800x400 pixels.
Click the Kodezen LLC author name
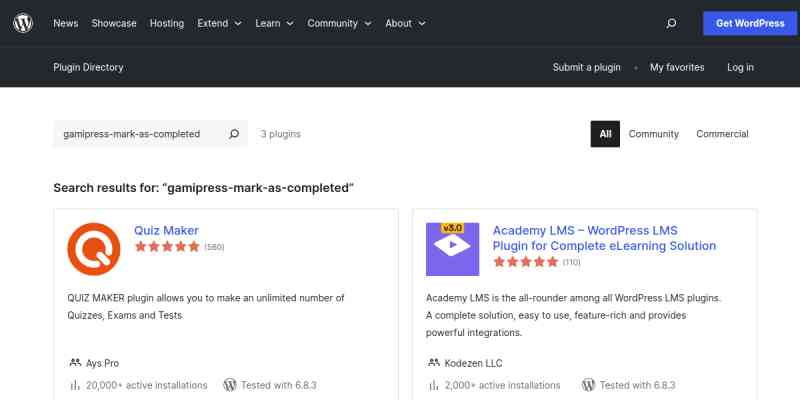pyautogui.click(x=473, y=363)
